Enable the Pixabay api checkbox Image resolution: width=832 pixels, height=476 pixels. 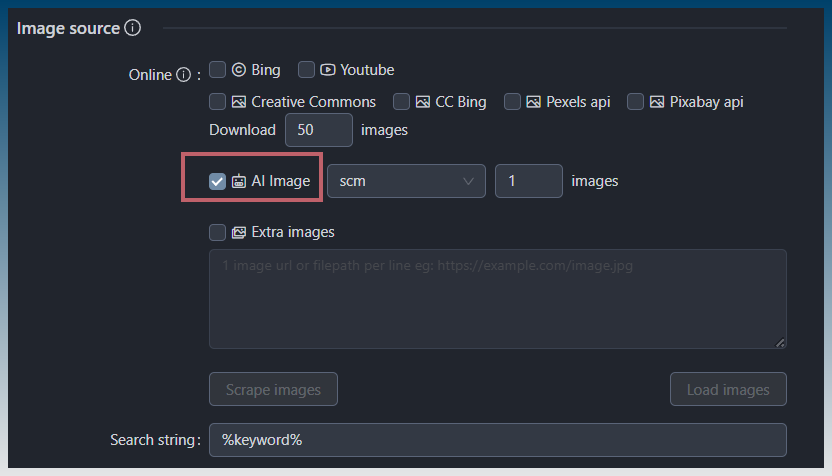coord(635,101)
